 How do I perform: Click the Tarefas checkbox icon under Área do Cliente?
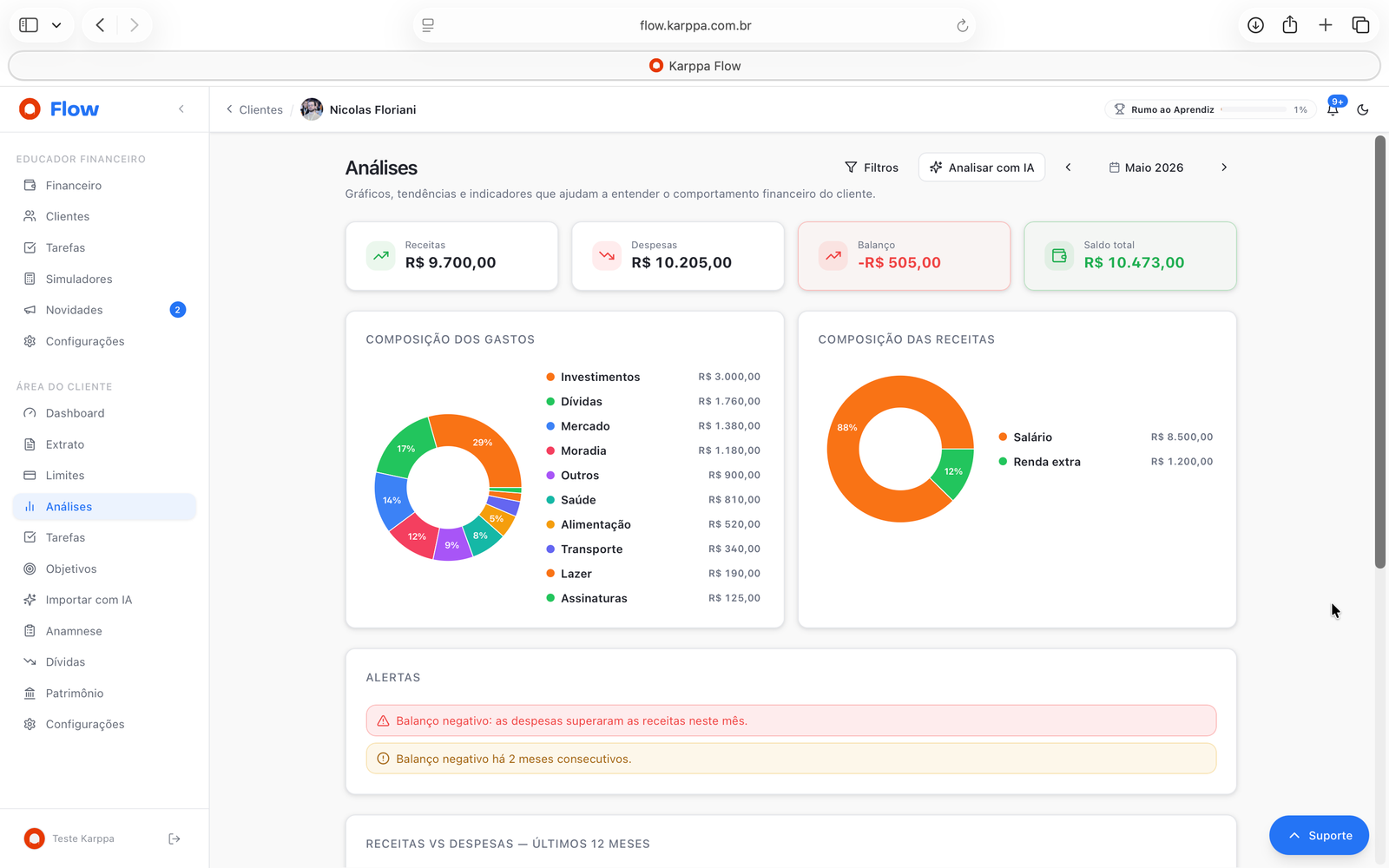pos(30,537)
